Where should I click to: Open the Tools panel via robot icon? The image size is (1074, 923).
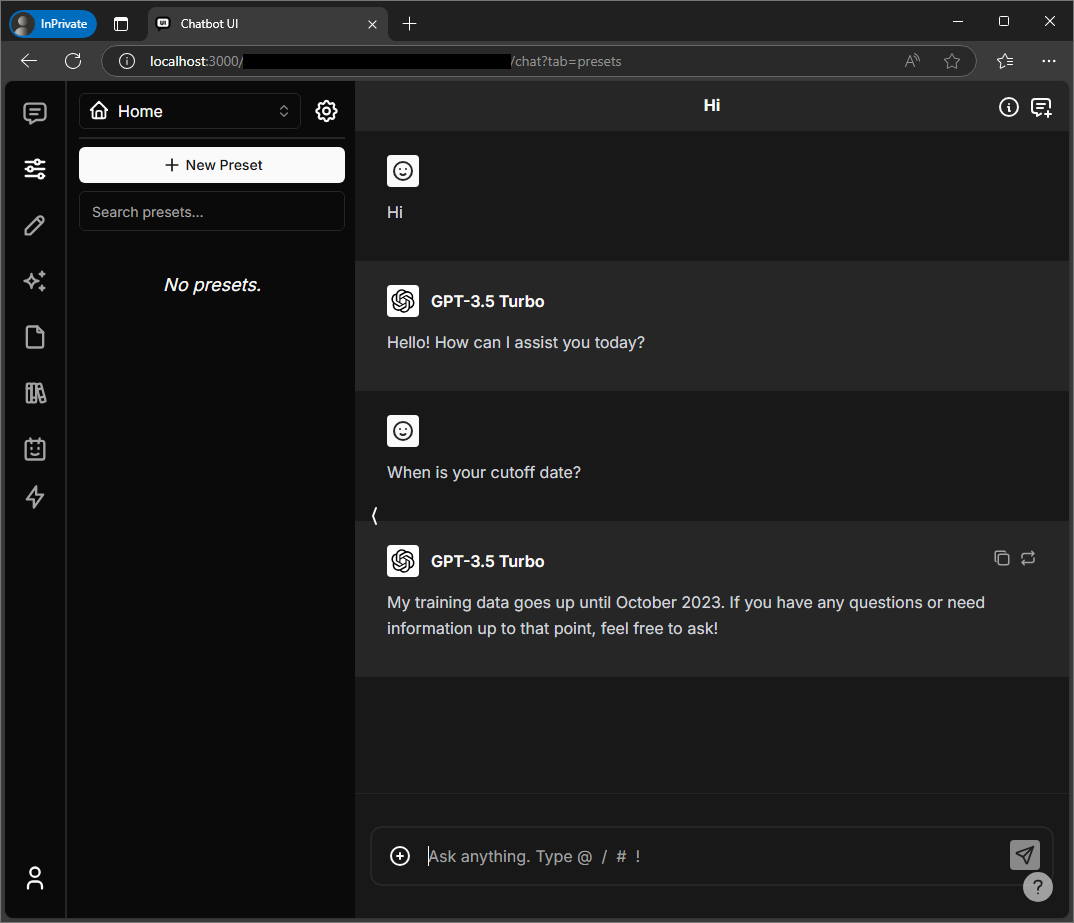coord(34,449)
